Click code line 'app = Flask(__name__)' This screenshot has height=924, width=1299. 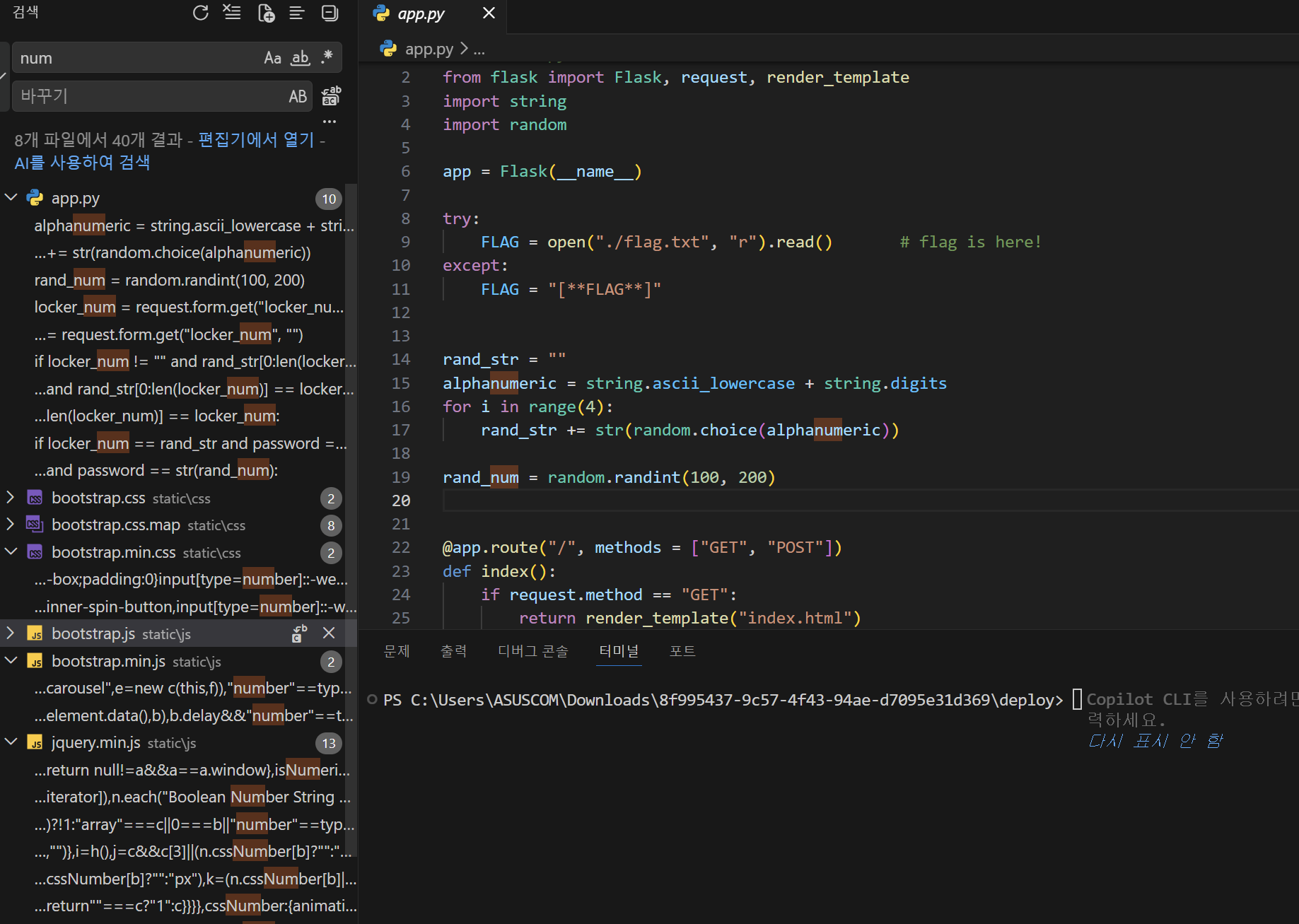click(x=542, y=172)
